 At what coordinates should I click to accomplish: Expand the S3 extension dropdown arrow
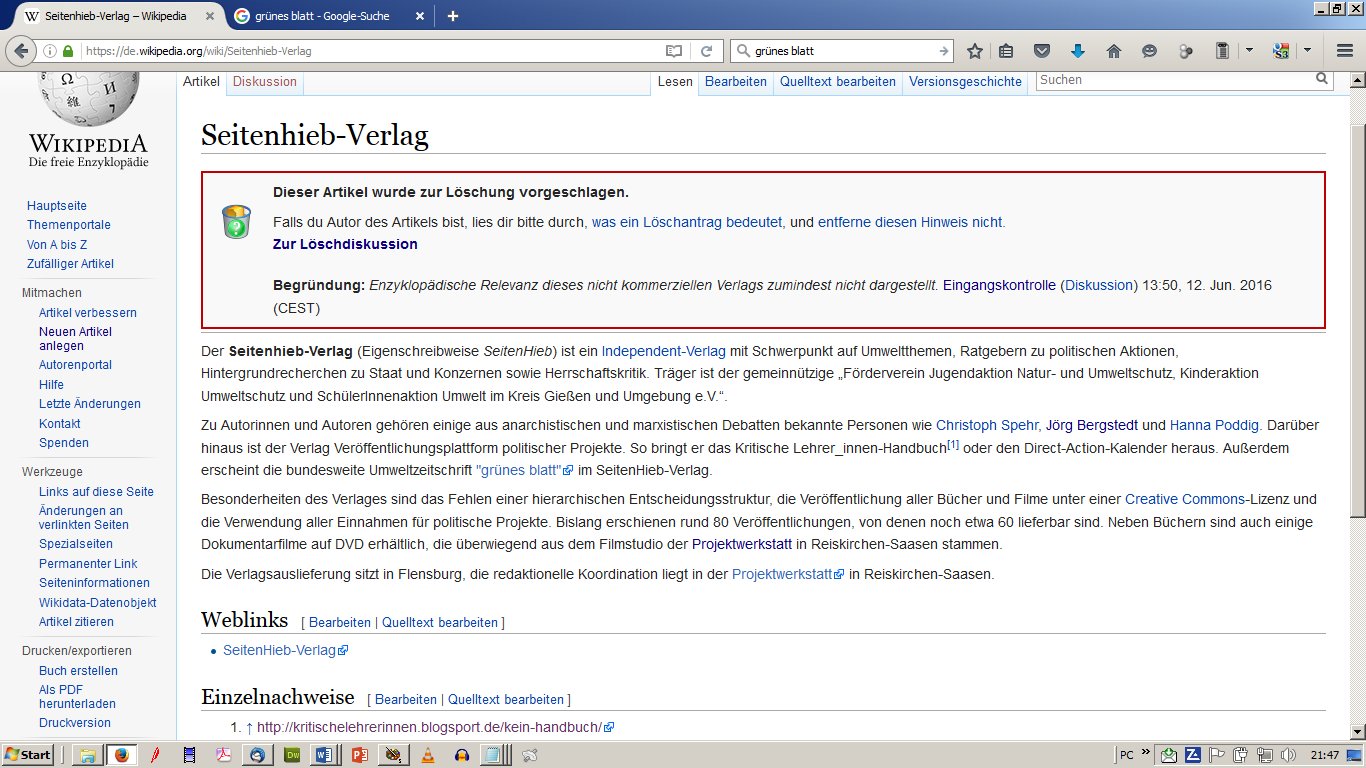click(x=1307, y=51)
